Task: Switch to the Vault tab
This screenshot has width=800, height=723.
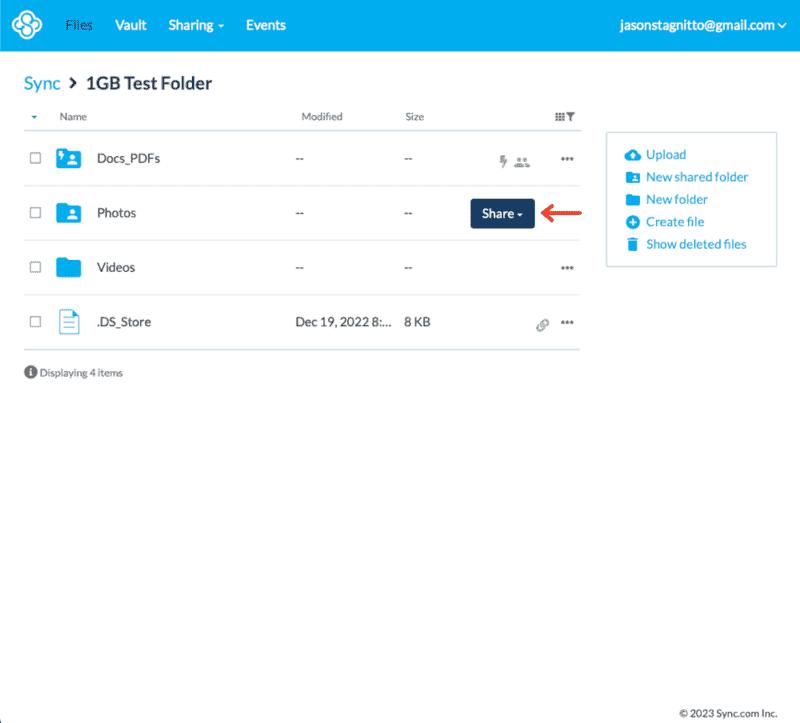Action: coord(131,25)
